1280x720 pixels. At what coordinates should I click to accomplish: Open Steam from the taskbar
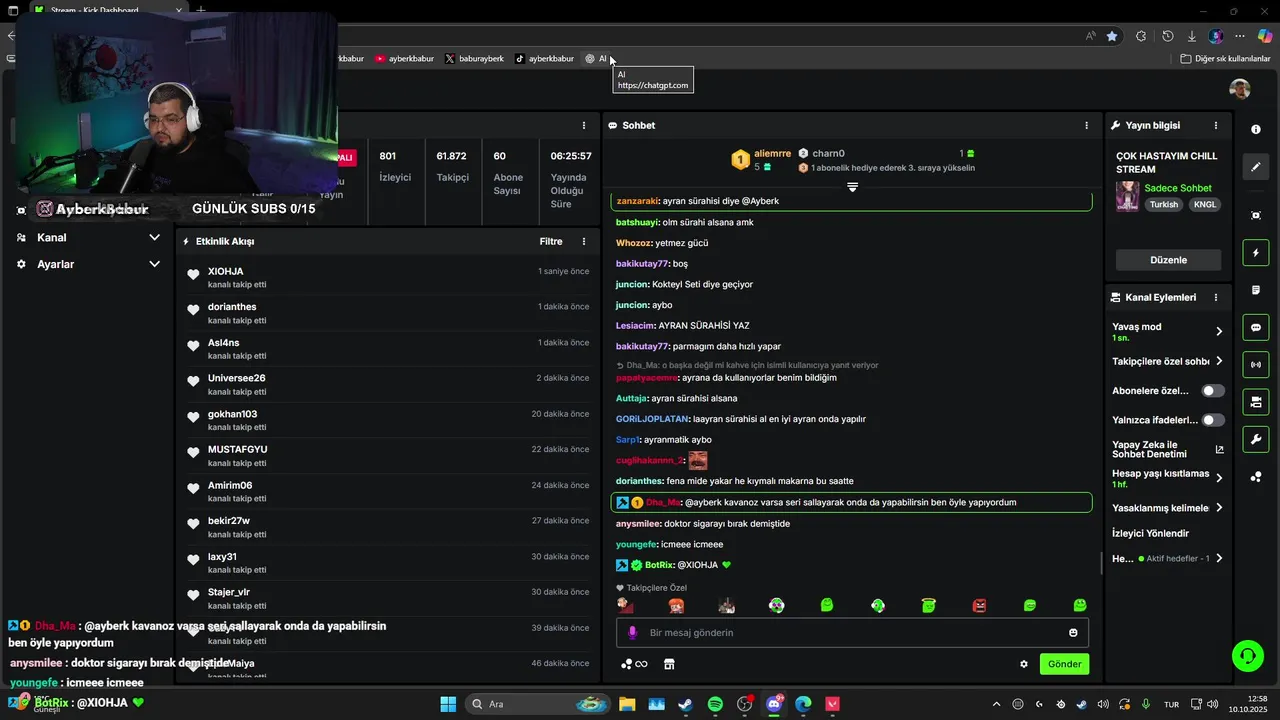tap(685, 704)
